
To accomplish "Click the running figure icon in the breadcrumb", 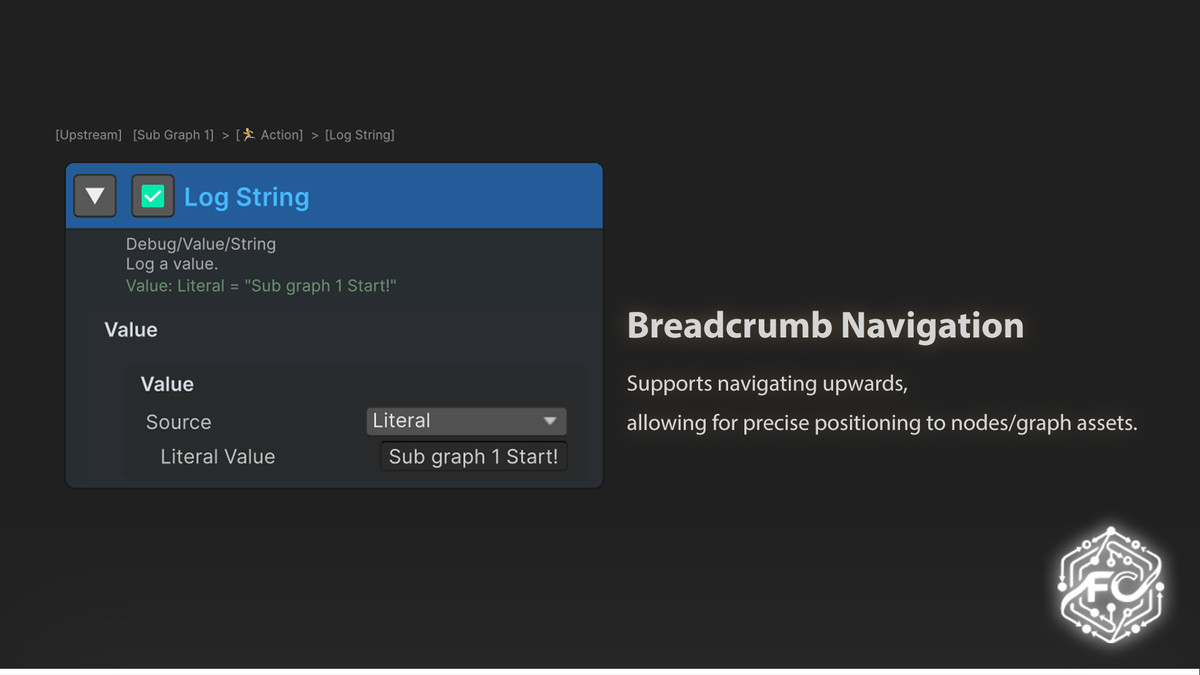I will coord(249,134).
